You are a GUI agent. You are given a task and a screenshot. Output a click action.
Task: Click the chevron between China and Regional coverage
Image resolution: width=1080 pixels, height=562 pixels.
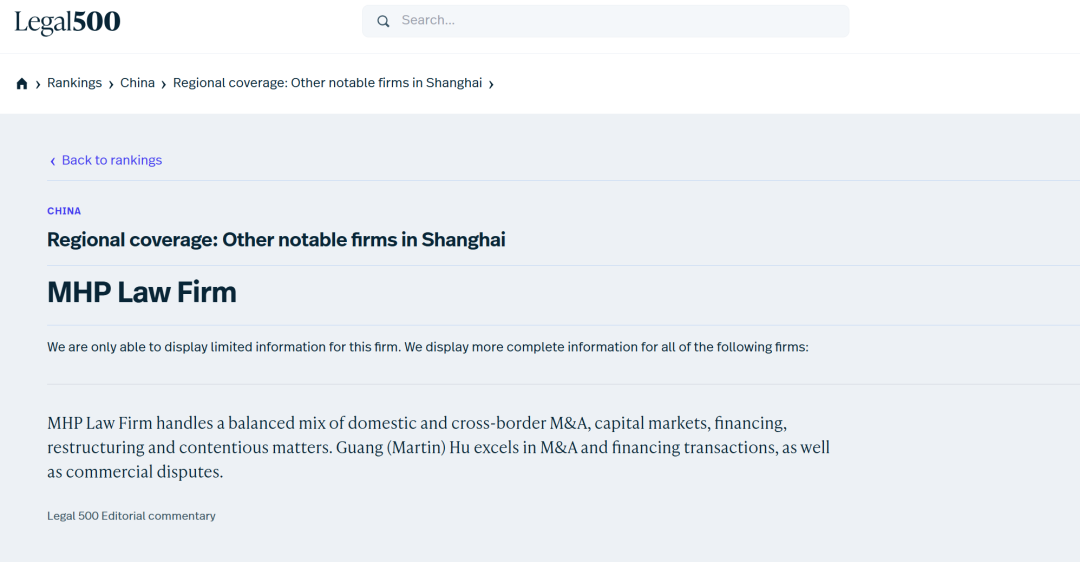pyautogui.click(x=164, y=84)
